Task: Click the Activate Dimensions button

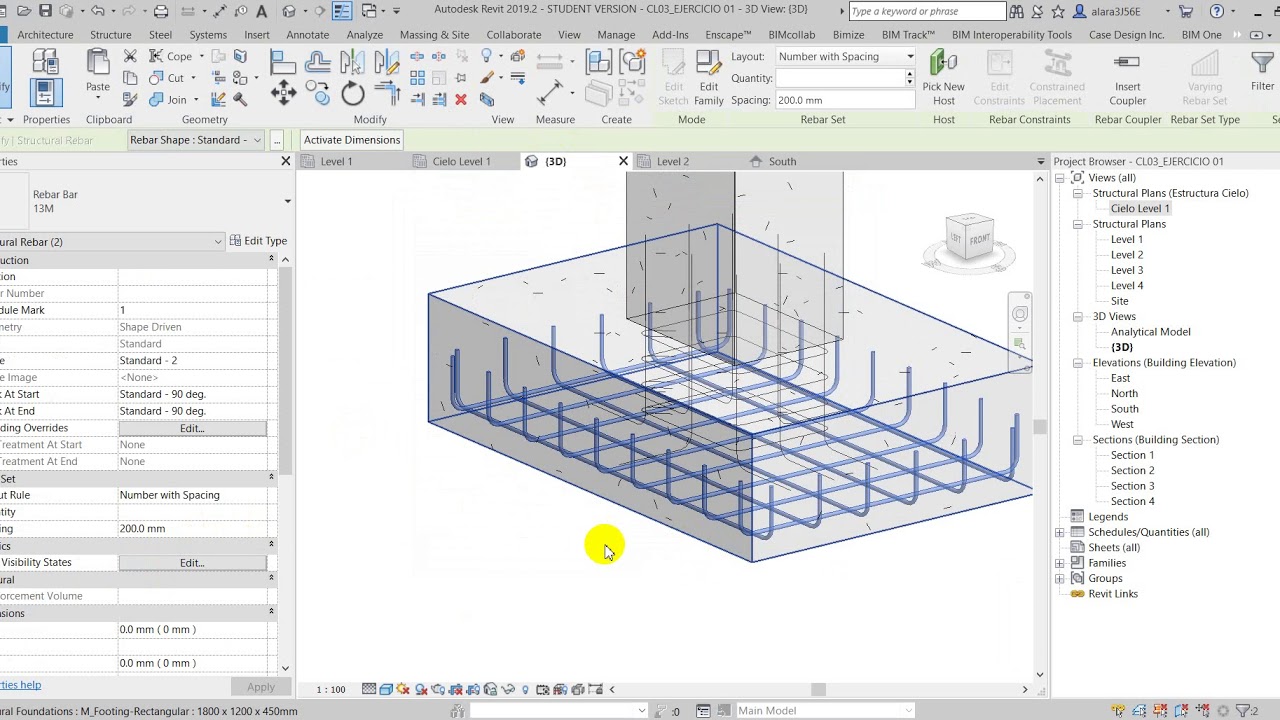Action: [352, 140]
